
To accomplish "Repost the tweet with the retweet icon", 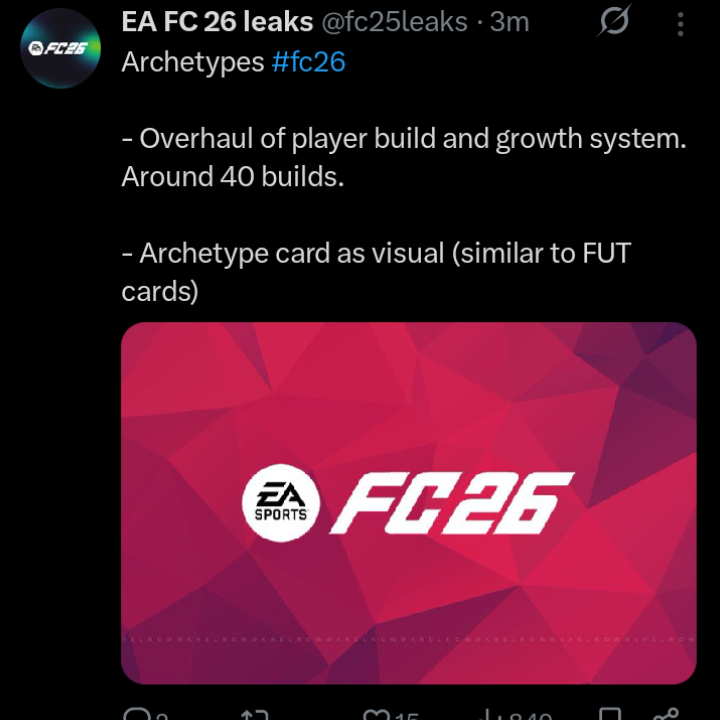I will [x=256, y=714].
